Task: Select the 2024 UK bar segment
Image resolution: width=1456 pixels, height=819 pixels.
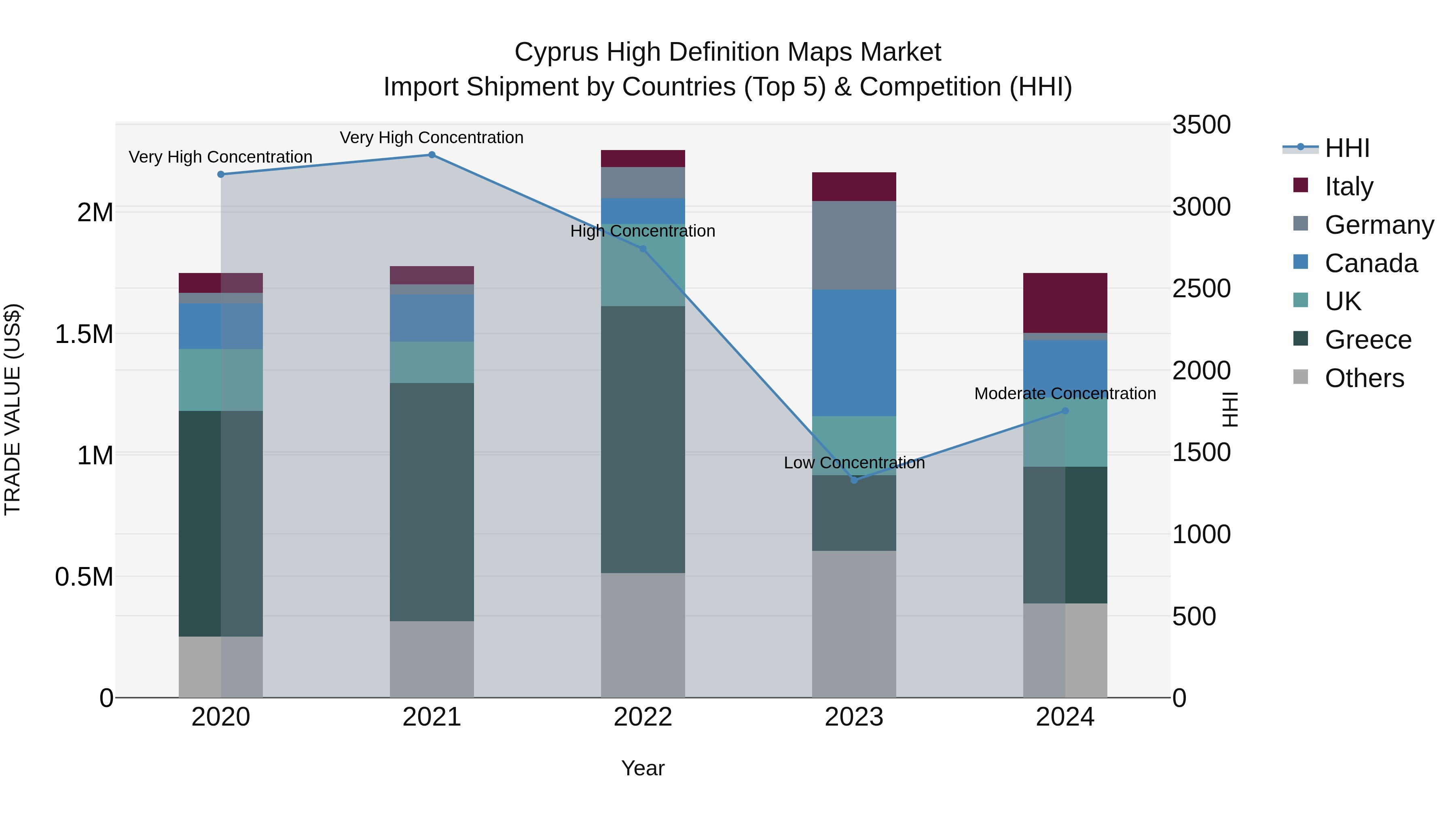Action: point(1065,432)
